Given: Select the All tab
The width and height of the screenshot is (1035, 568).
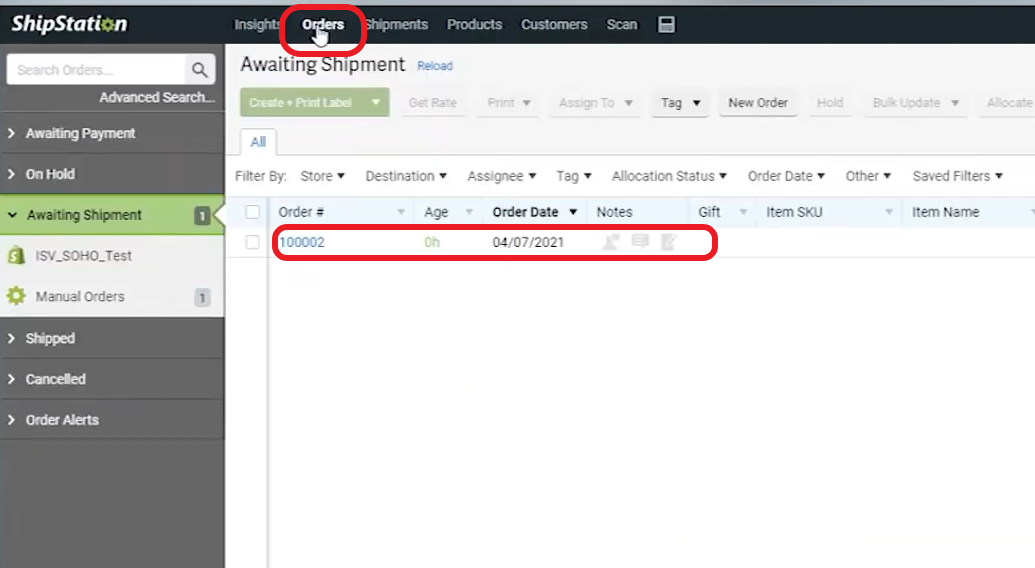Looking at the screenshot, I should click(x=258, y=142).
